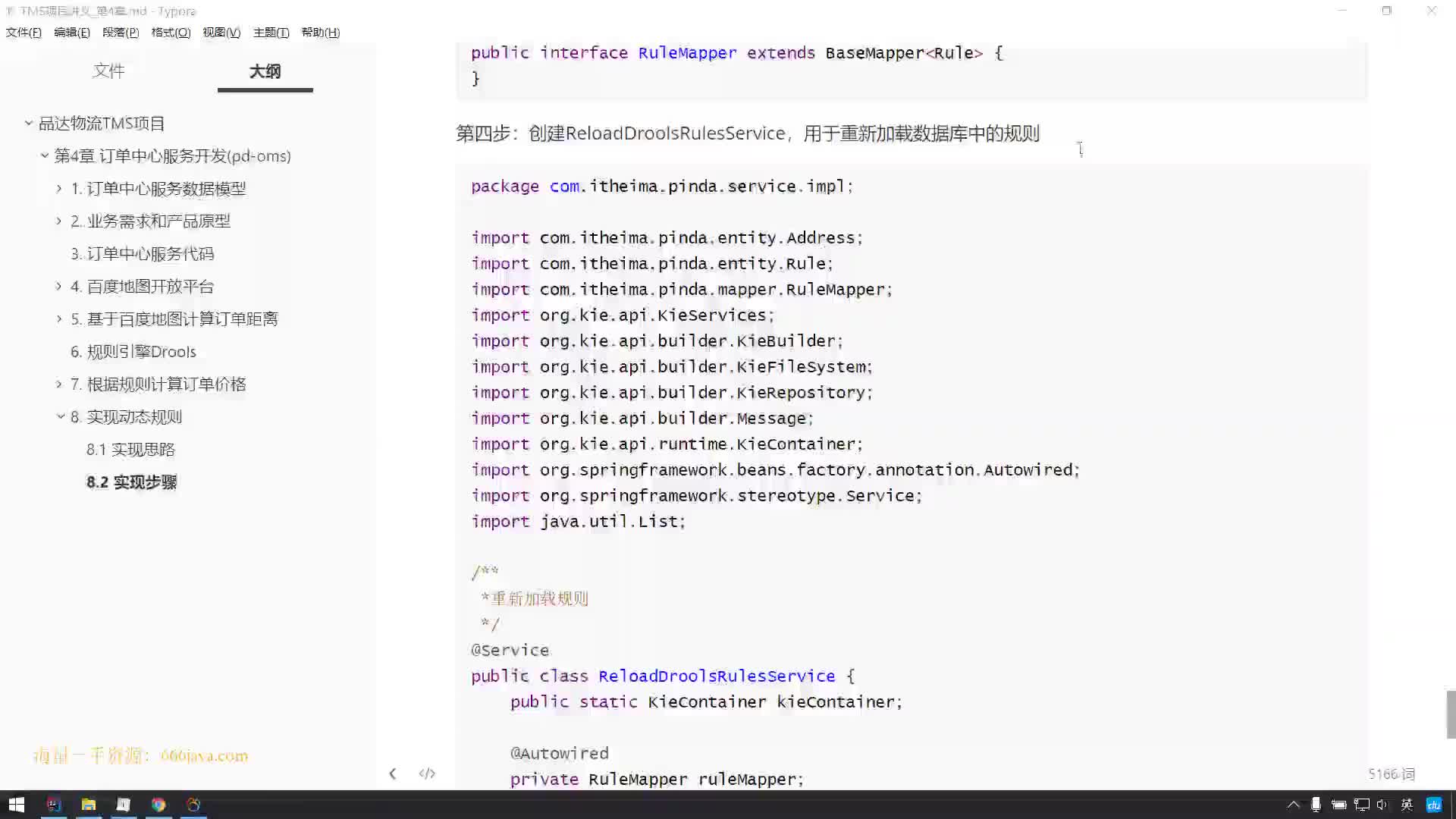Click the @Service annotation line
Image resolution: width=1456 pixels, height=819 pixels.
tap(510, 651)
